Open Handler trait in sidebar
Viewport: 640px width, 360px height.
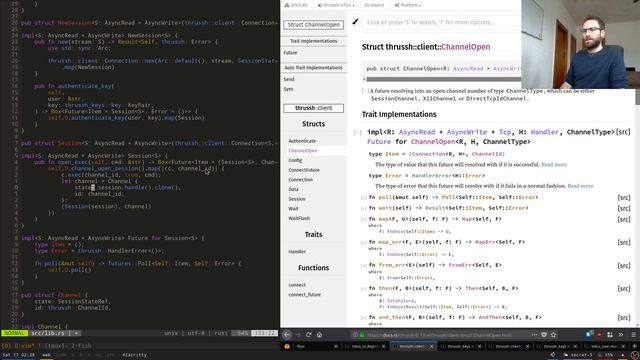[297, 252]
